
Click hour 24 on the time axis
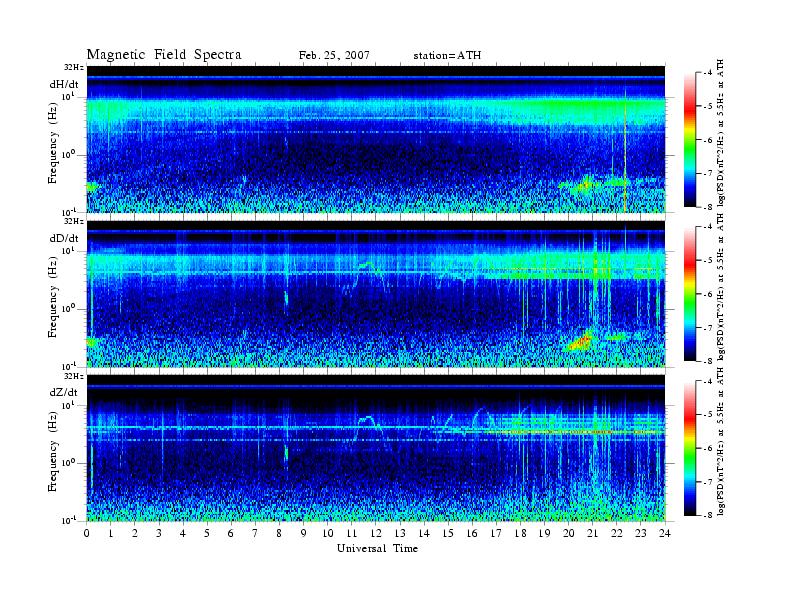[664, 534]
